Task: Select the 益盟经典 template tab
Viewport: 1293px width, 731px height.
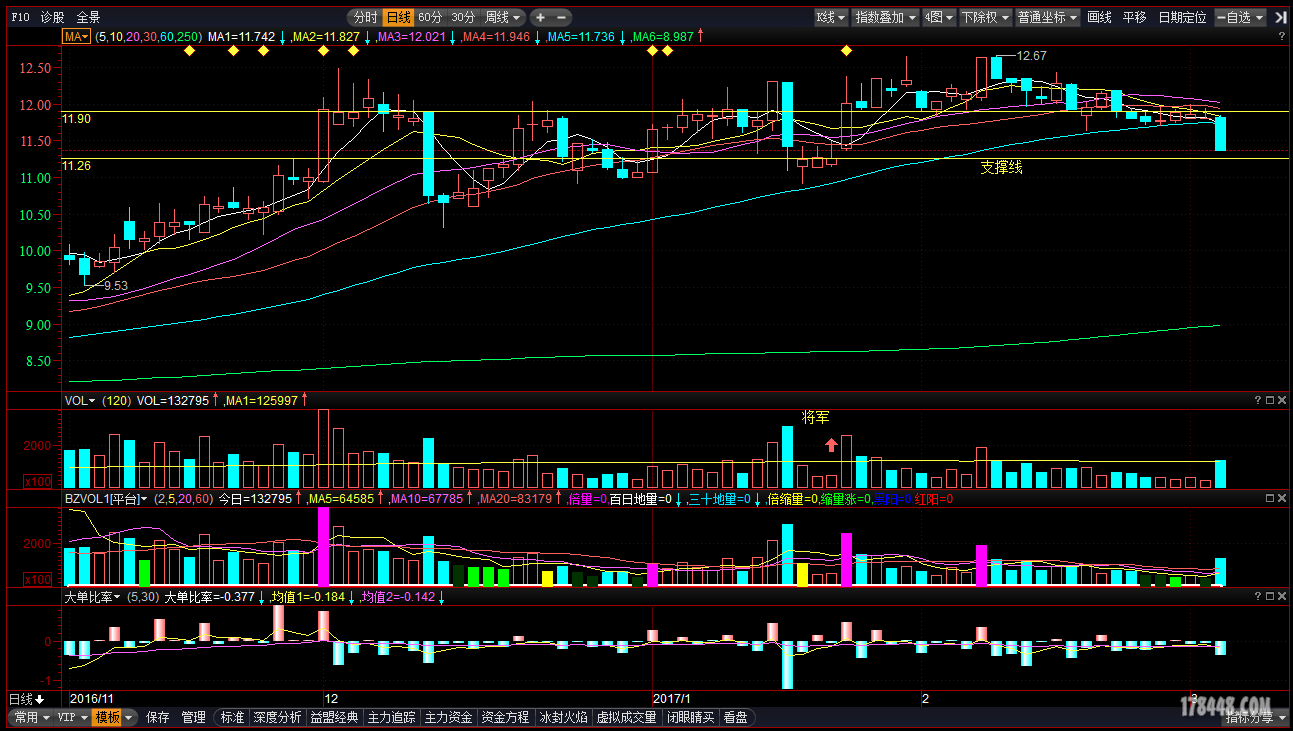Action: 334,717
